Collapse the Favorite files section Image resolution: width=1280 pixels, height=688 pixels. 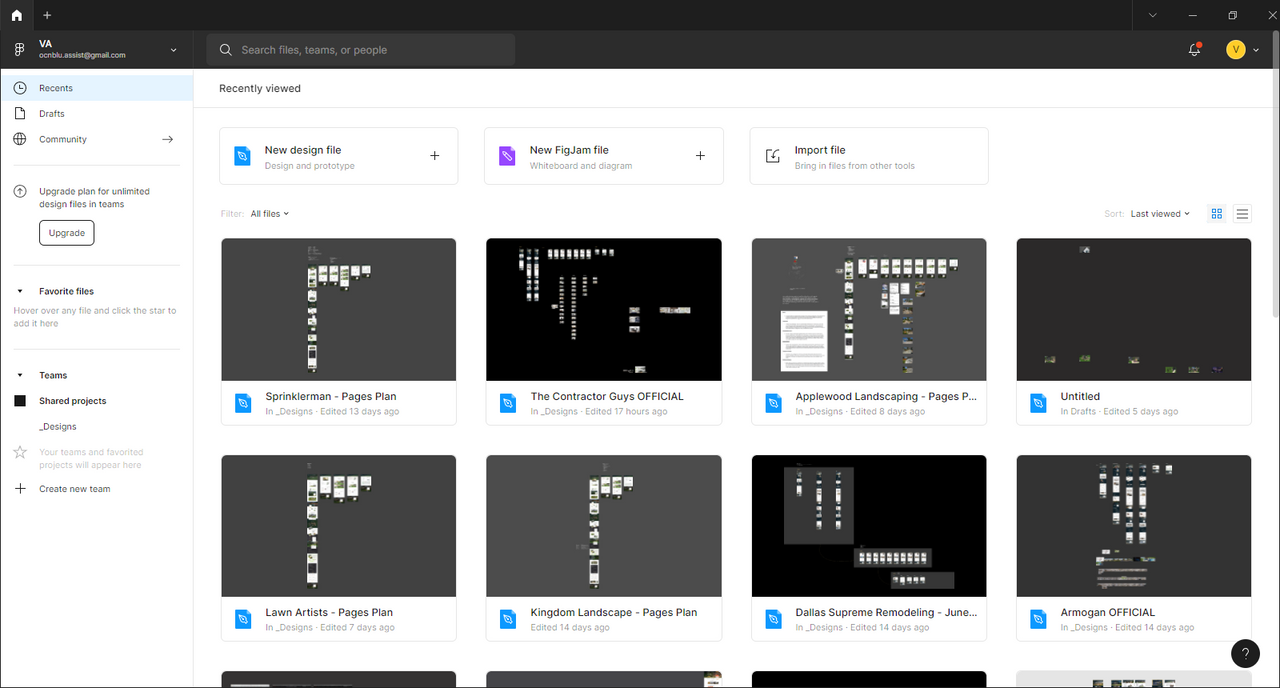pyautogui.click(x=20, y=291)
